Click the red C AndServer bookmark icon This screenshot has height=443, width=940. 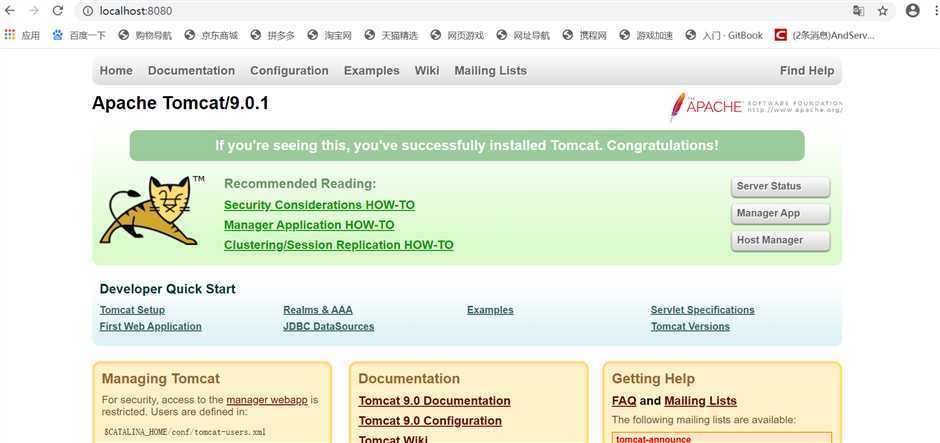[780, 35]
